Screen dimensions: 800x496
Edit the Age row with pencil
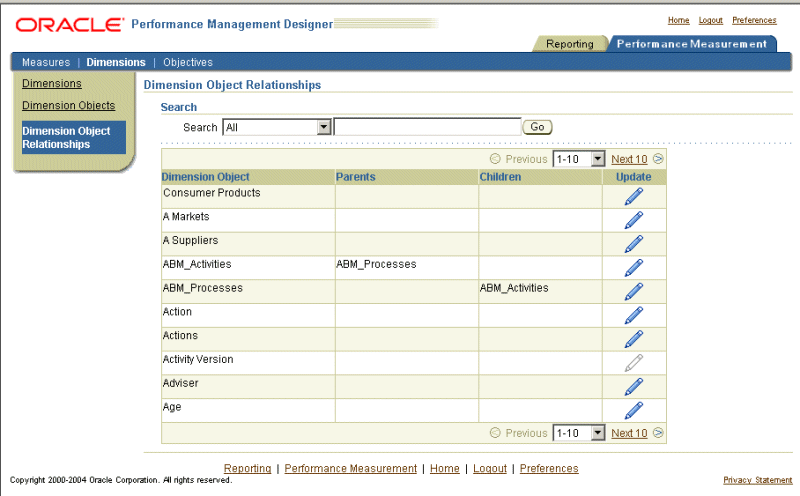(634, 411)
